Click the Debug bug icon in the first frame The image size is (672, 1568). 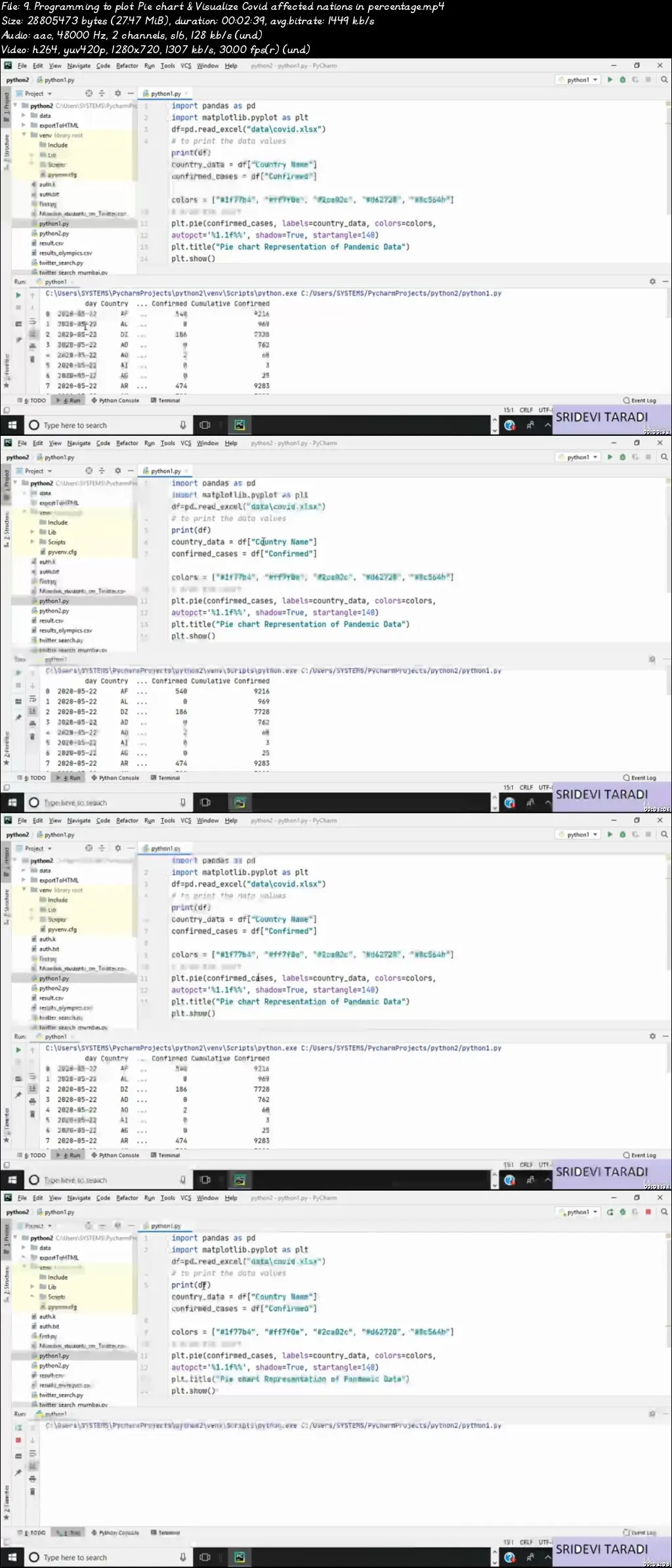[622, 79]
